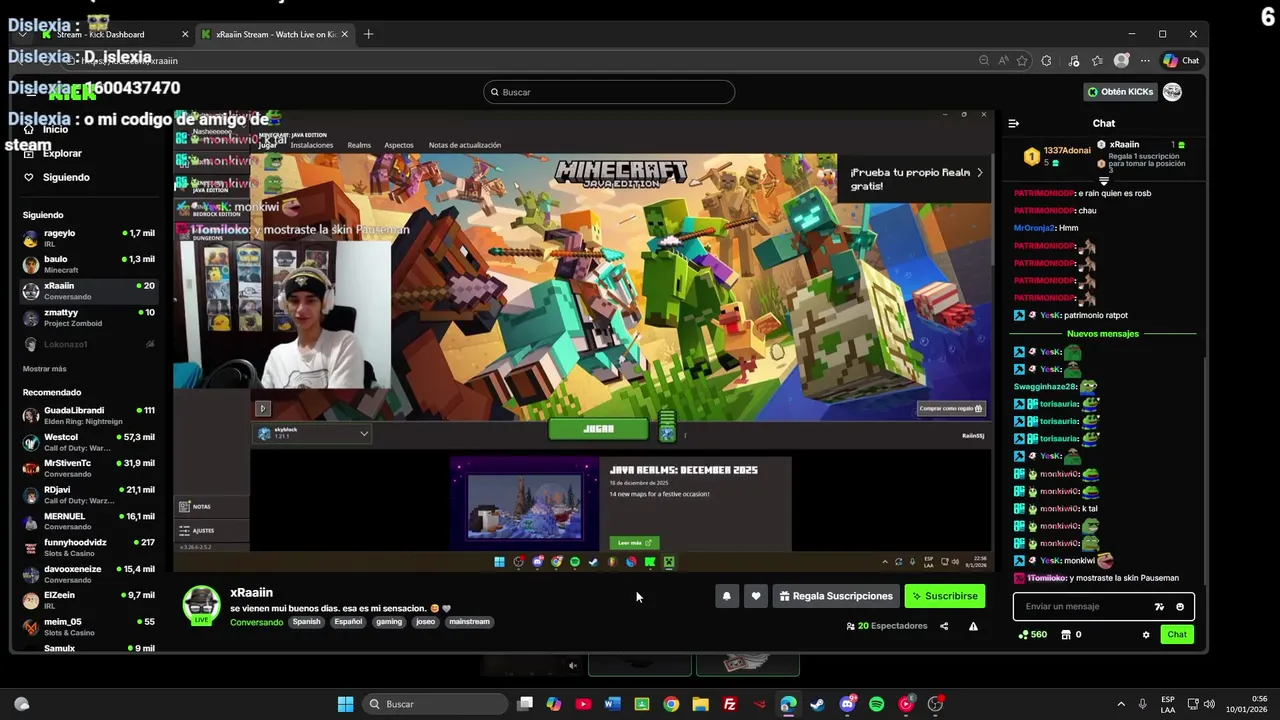Click the green Chat send button
Image resolution: width=1280 pixels, height=720 pixels.
tap(1177, 634)
